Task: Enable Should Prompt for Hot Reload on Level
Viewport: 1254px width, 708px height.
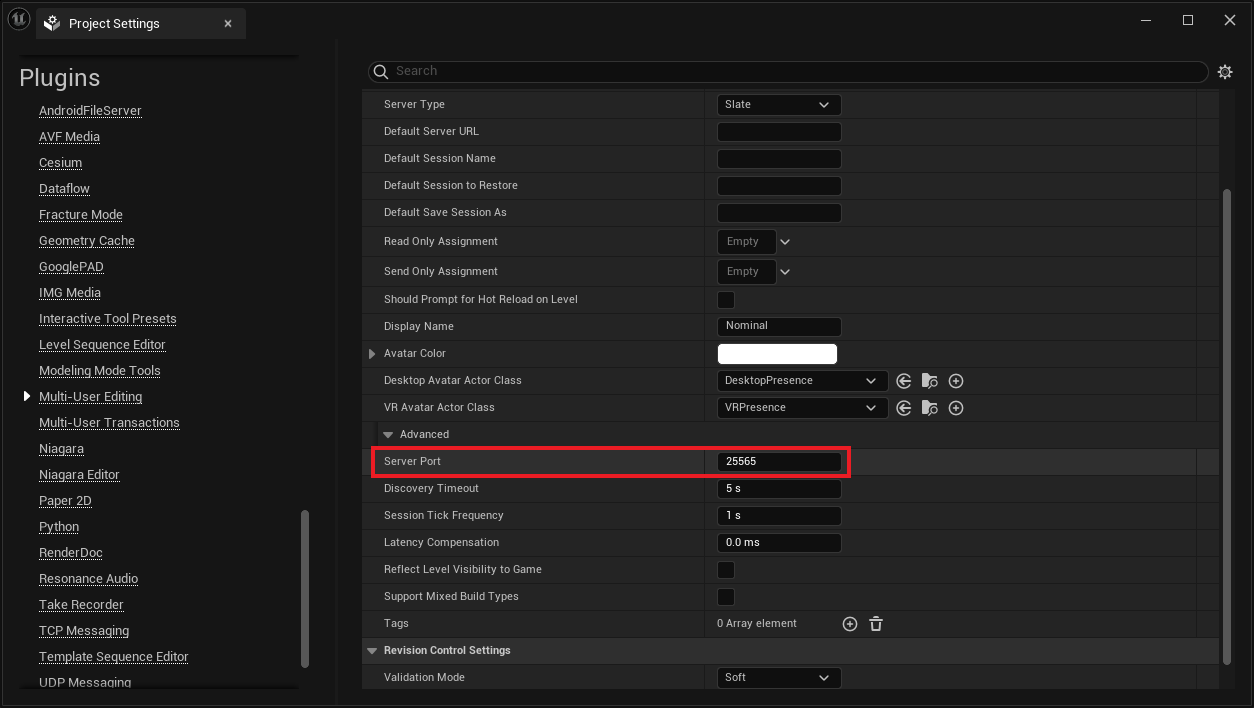Action: [726, 300]
